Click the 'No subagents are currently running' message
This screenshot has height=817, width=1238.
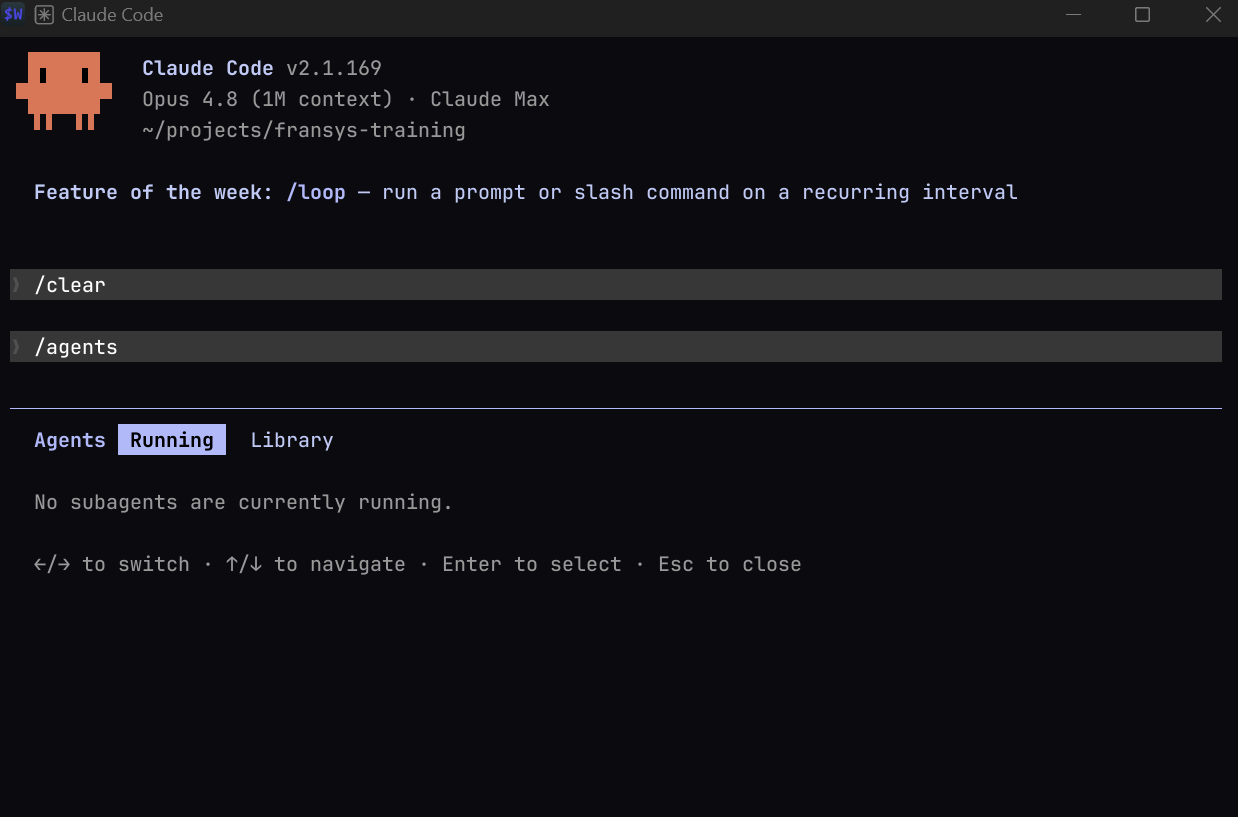tap(244, 502)
